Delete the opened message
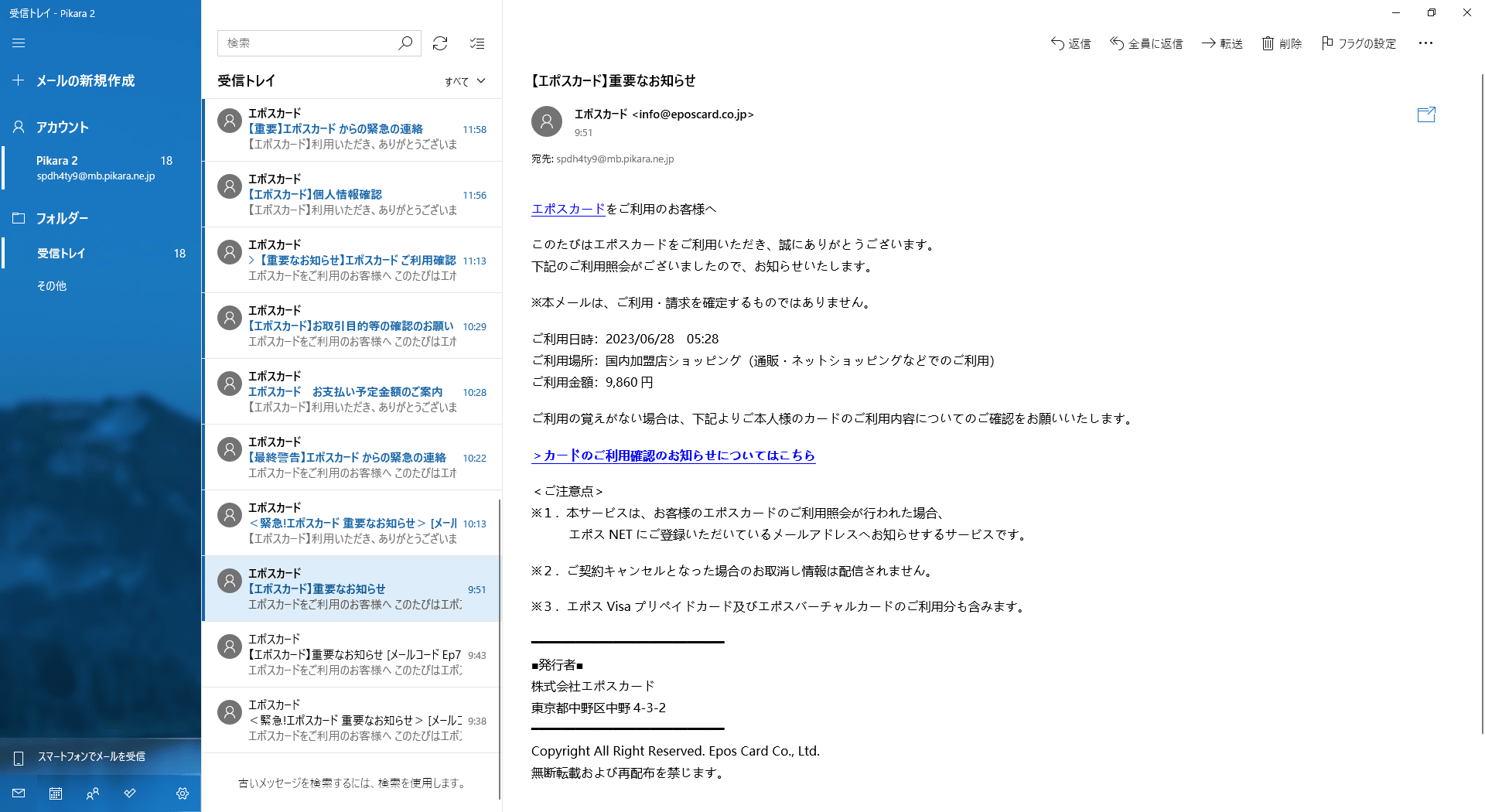This screenshot has width=1485, height=812. coord(1282,43)
